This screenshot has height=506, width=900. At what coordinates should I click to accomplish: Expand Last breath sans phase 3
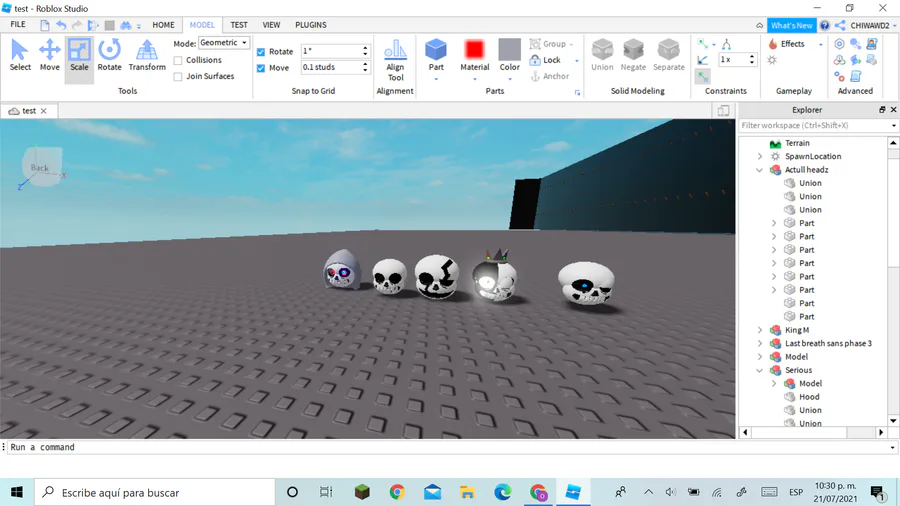(x=760, y=343)
